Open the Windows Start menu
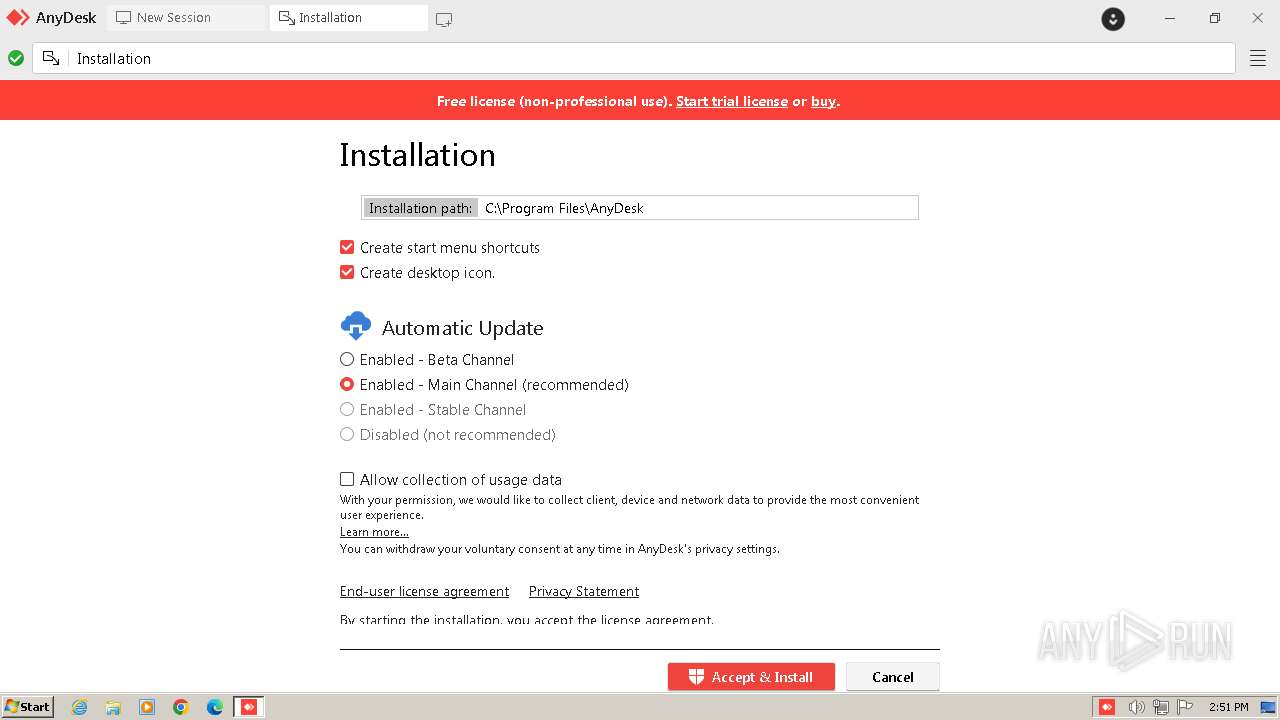 pyautogui.click(x=28, y=707)
